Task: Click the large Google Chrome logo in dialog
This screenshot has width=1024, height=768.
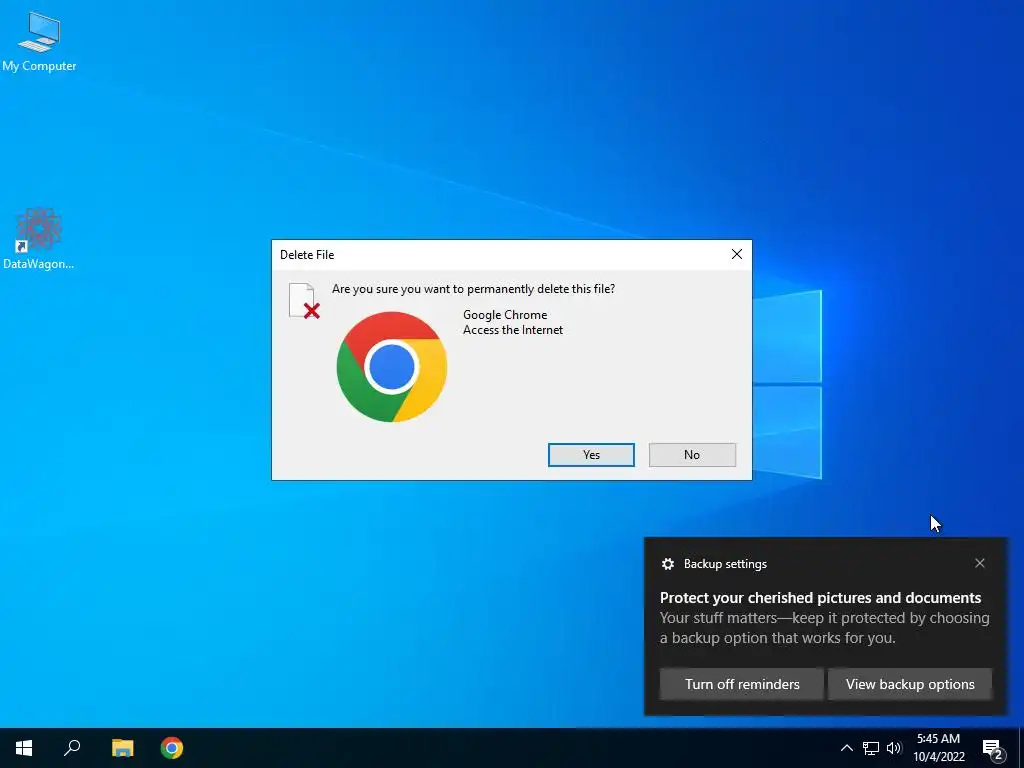Action: pos(392,367)
